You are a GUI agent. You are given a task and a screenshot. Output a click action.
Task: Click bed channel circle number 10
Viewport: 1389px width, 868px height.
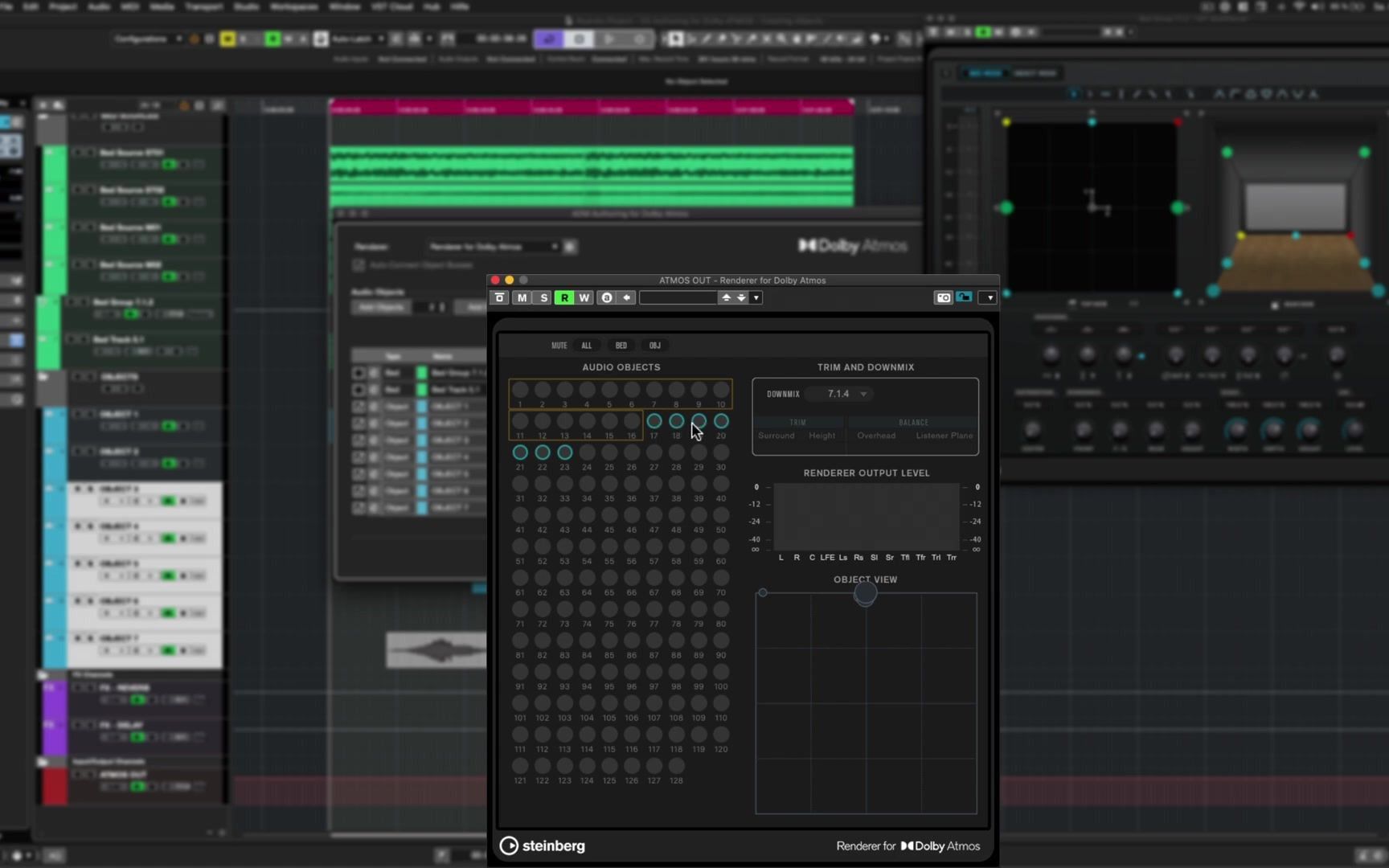[721, 390]
